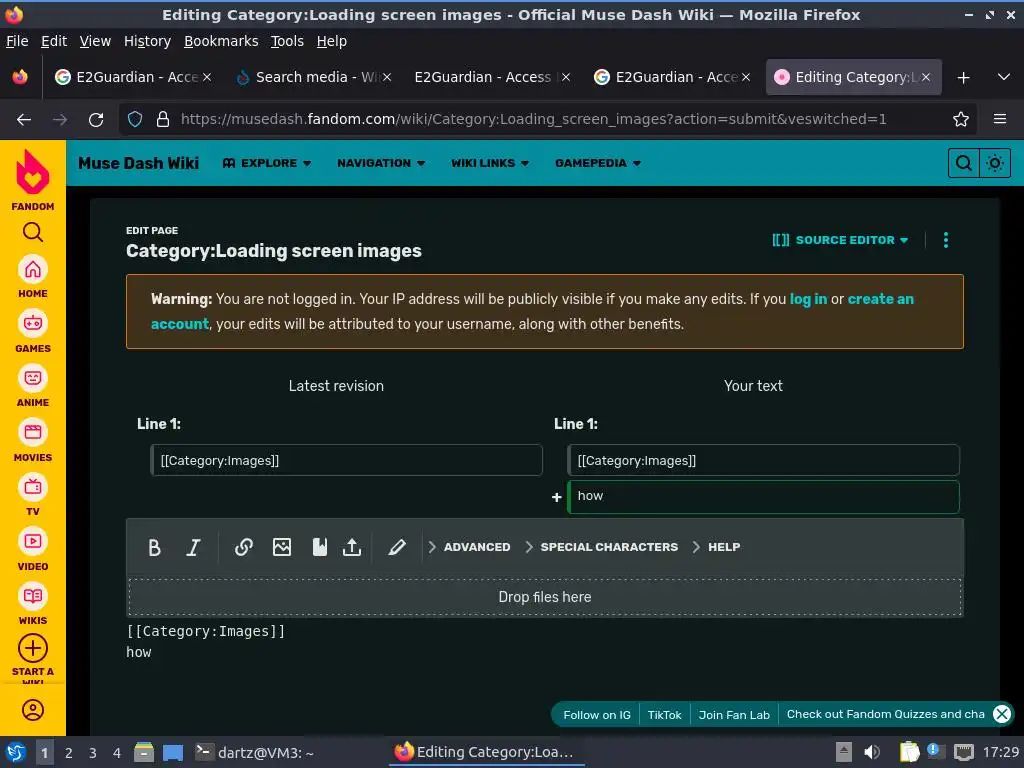Screen dimensions: 1024x768
Task: Insert an image via the picture icon
Action: (x=281, y=547)
